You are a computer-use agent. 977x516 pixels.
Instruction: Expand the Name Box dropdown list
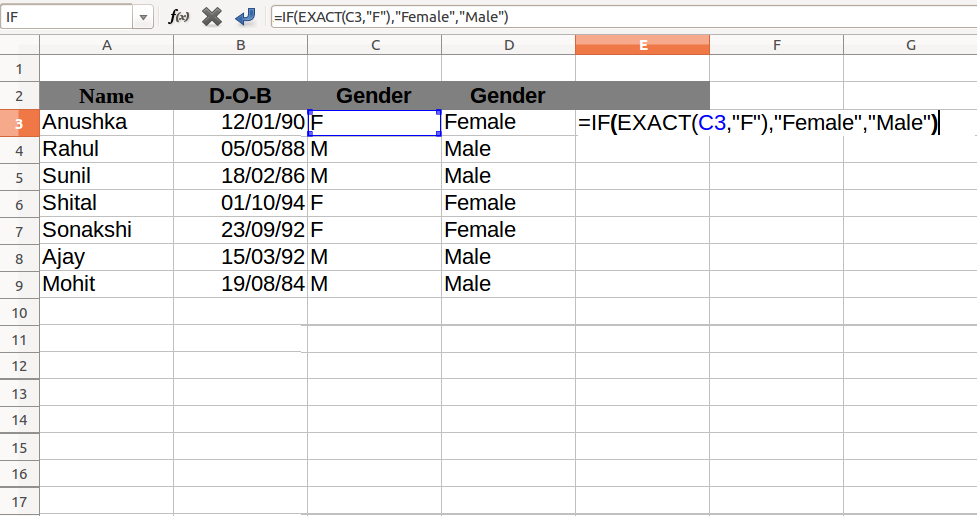(143, 17)
